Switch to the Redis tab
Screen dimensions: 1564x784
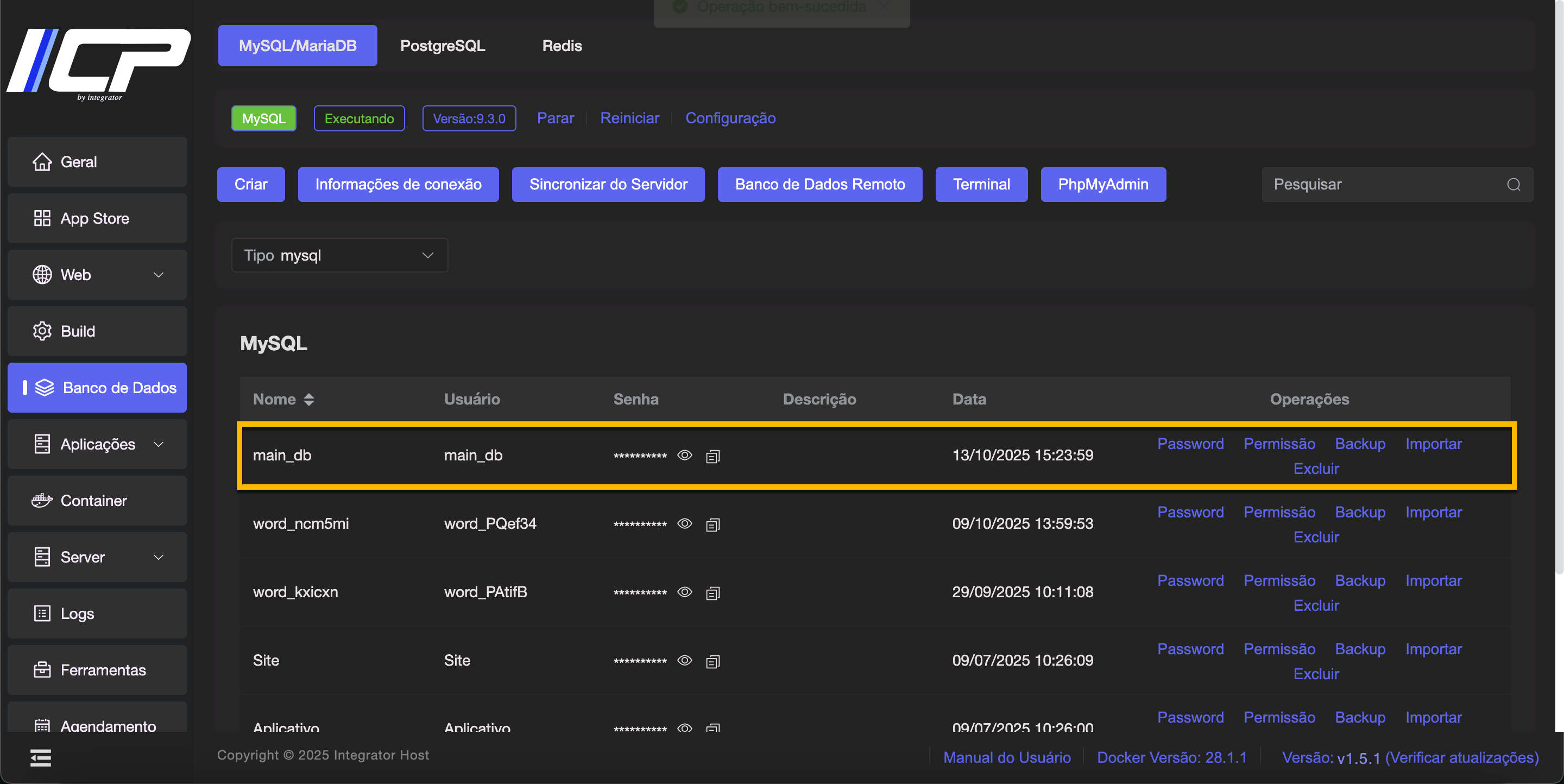[x=562, y=46]
